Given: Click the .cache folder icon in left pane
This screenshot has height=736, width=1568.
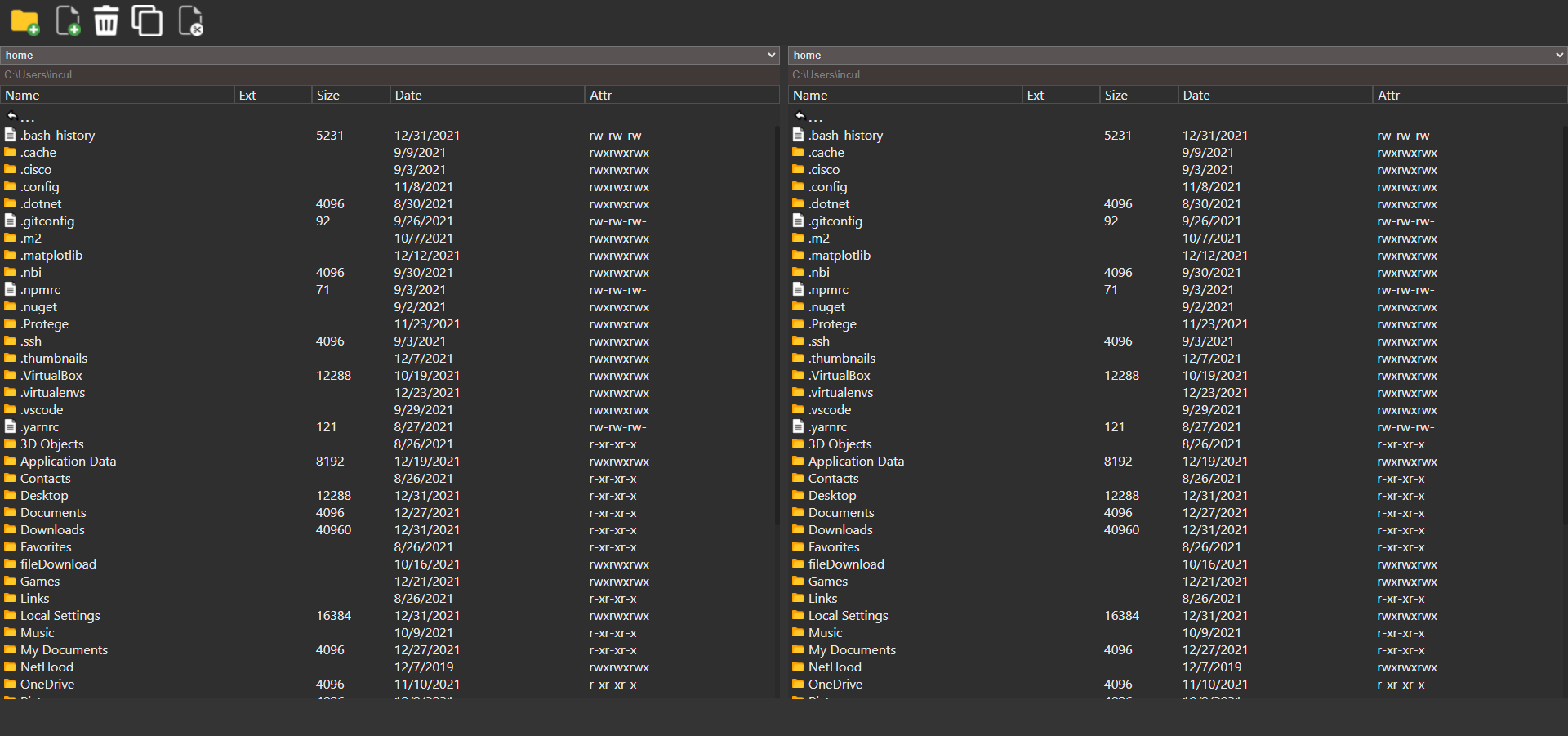Looking at the screenshot, I should pos(11,152).
